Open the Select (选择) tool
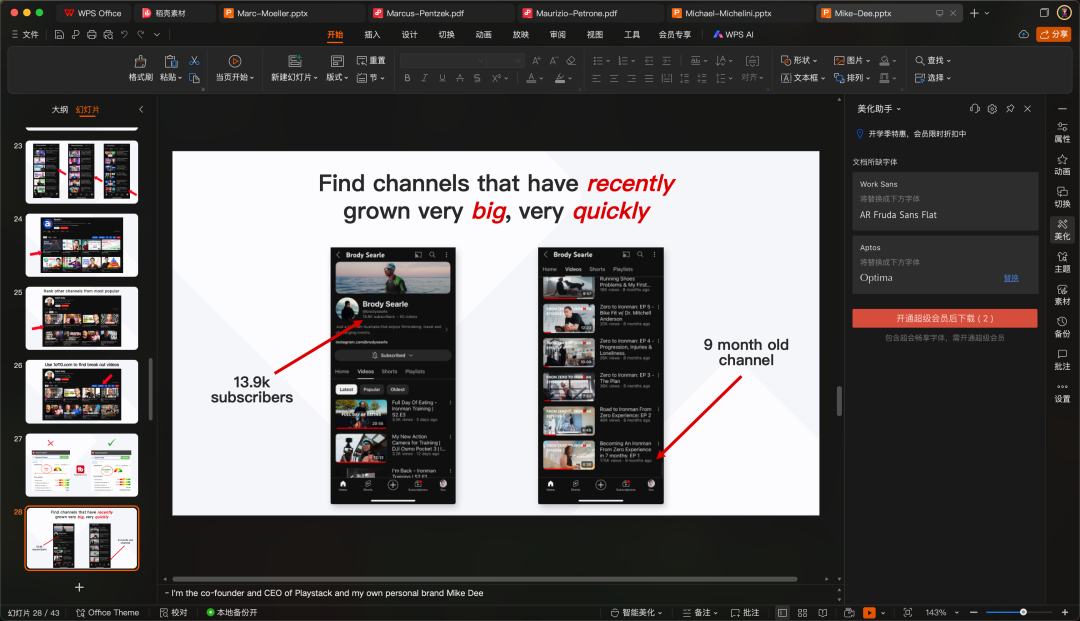Viewport: 1080px width, 621px height. 933,78
